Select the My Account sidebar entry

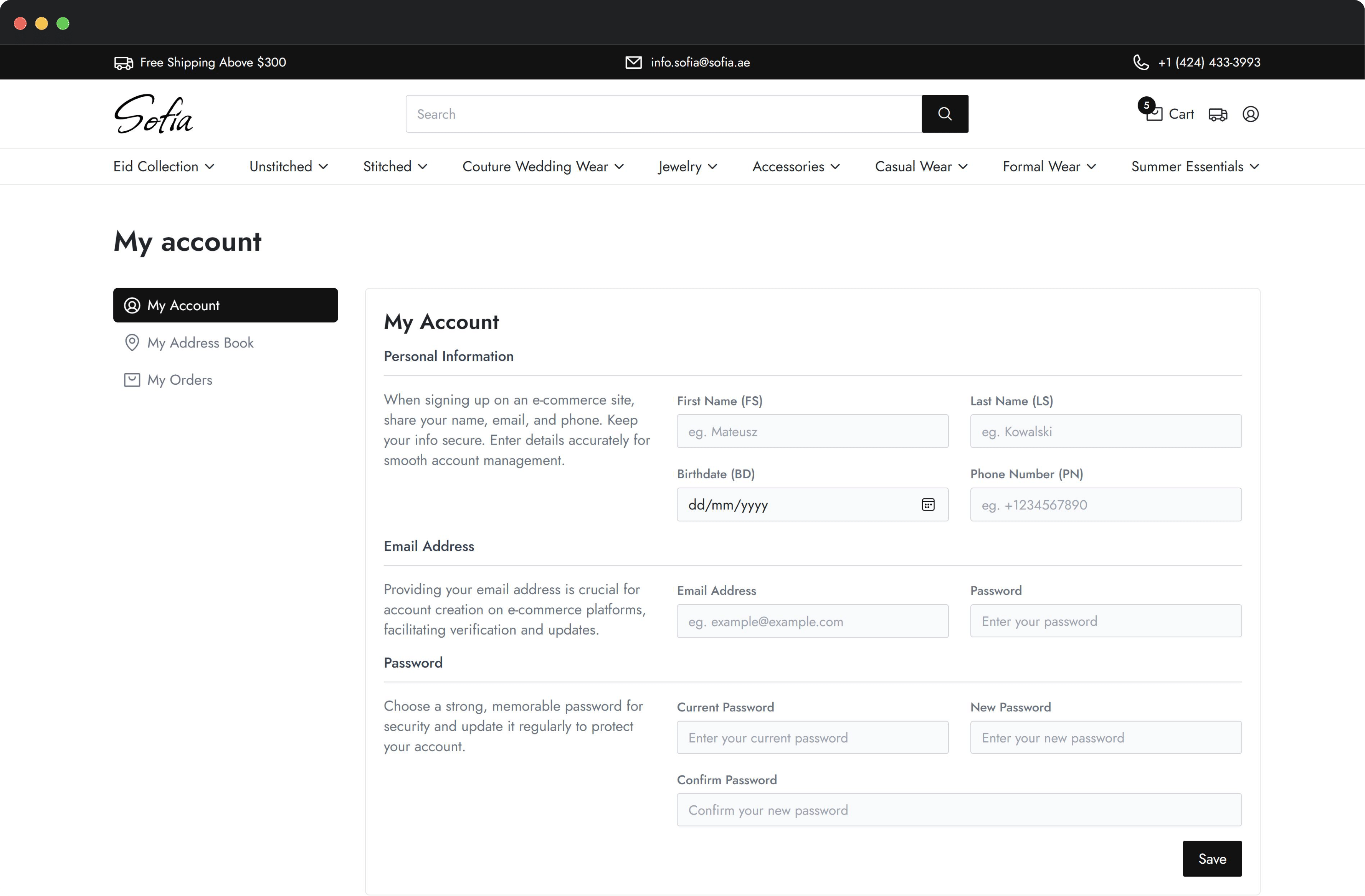[x=225, y=305]
